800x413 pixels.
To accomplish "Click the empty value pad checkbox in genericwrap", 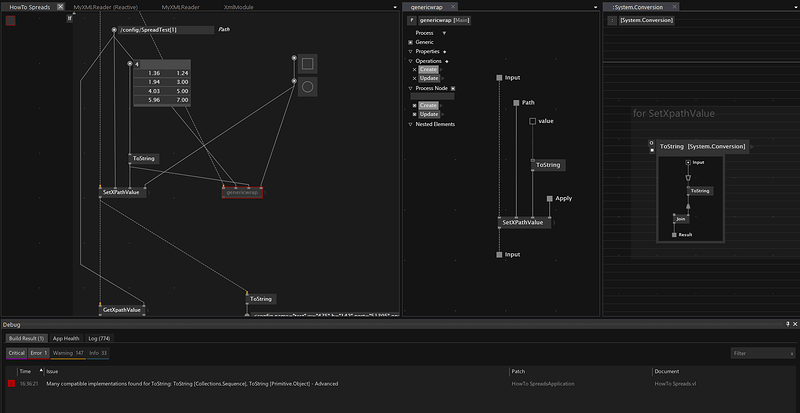I will [x=532, y=121].
